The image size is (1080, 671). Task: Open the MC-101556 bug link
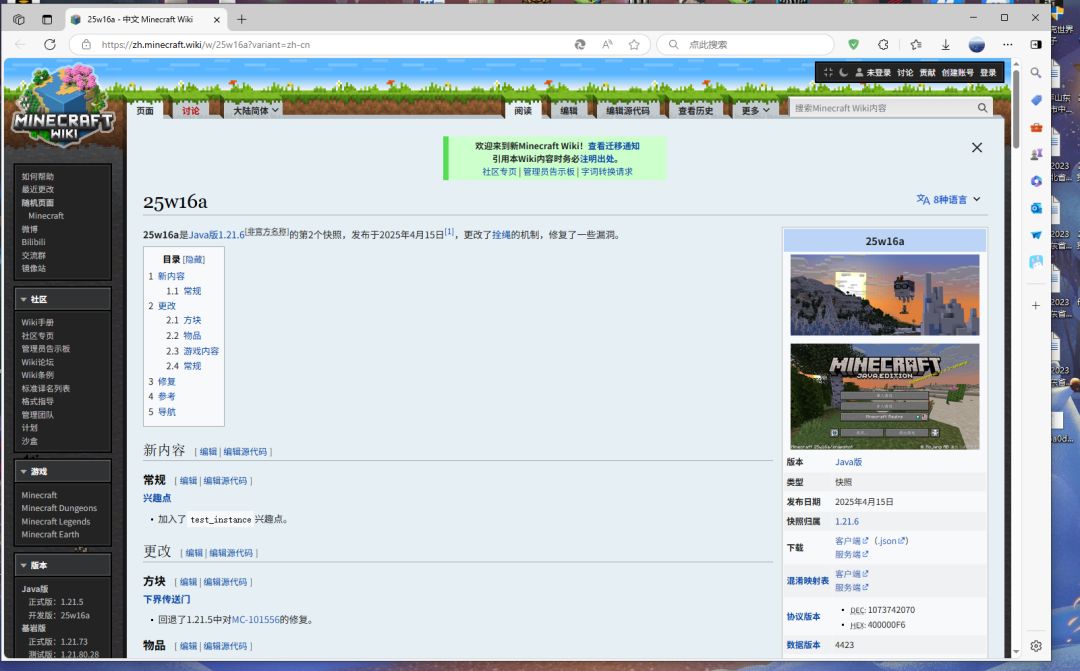256,619
